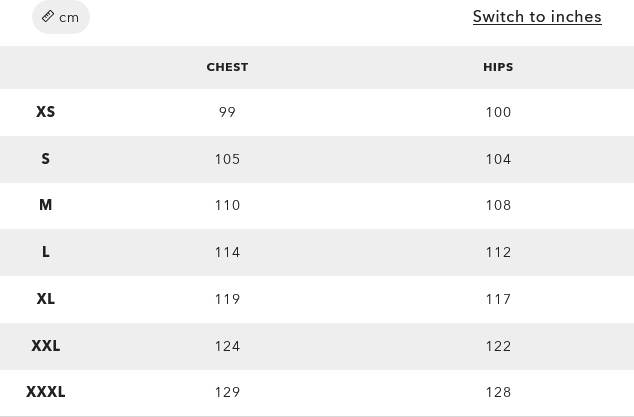Switch to inches link
Viewport: 634px width, 417px height.
(537, 16)
